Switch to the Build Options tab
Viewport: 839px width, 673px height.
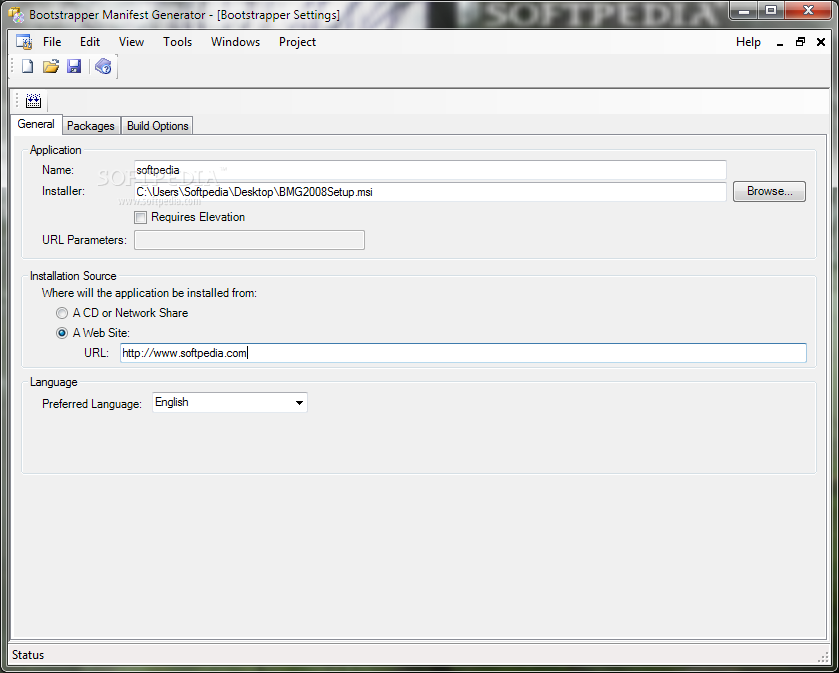[x=157, y=126]
